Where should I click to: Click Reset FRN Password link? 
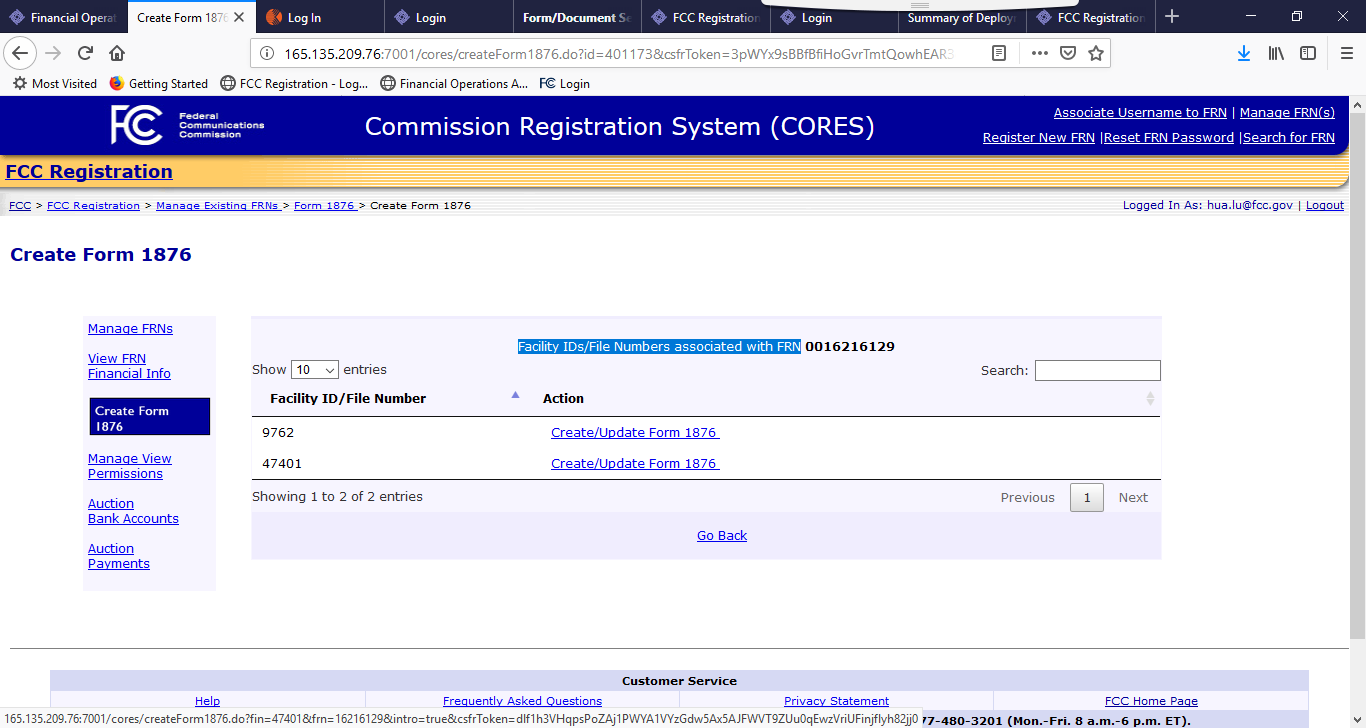tap(1168, 138)
